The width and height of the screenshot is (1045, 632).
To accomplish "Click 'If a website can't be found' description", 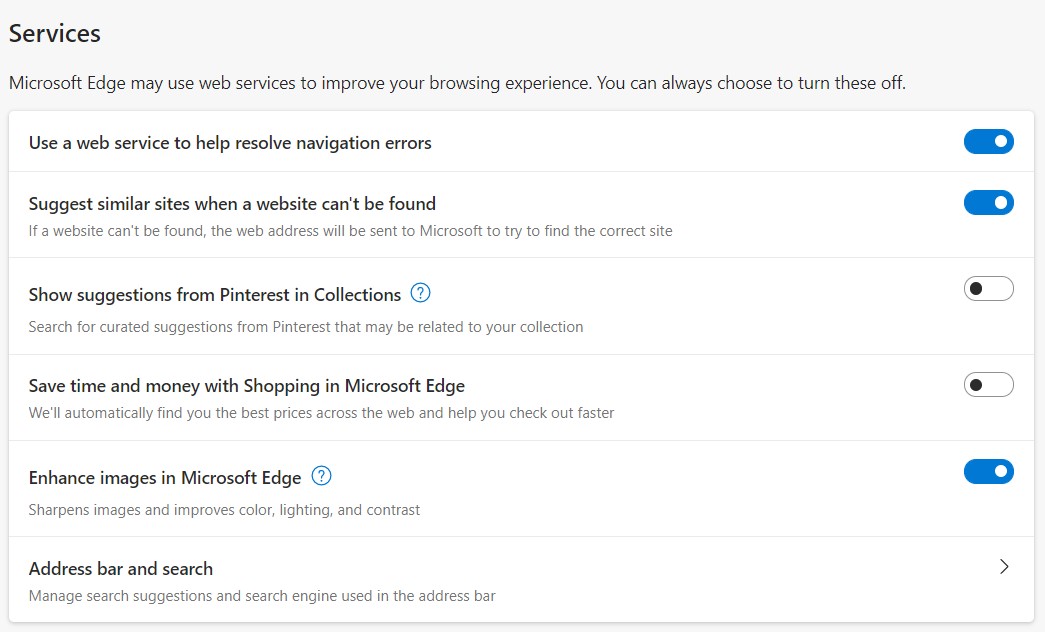I will pyautogui.click(x=350, y=231).
